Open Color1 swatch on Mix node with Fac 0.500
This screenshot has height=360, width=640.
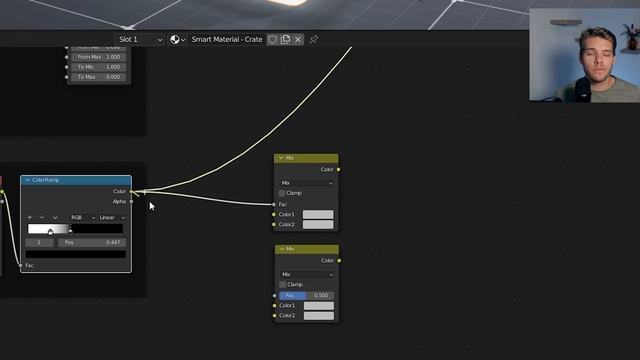319,305
